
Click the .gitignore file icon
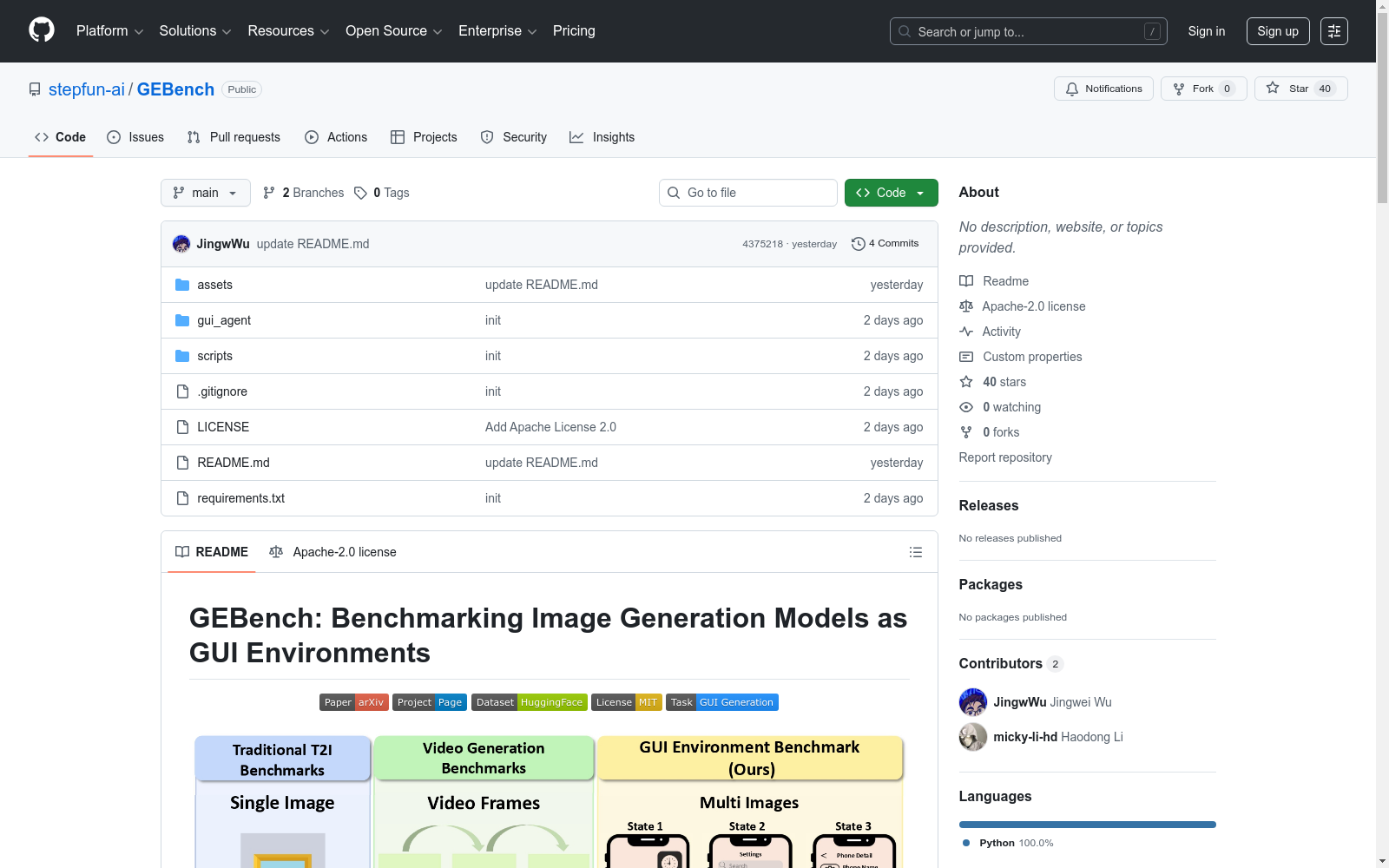182,391
